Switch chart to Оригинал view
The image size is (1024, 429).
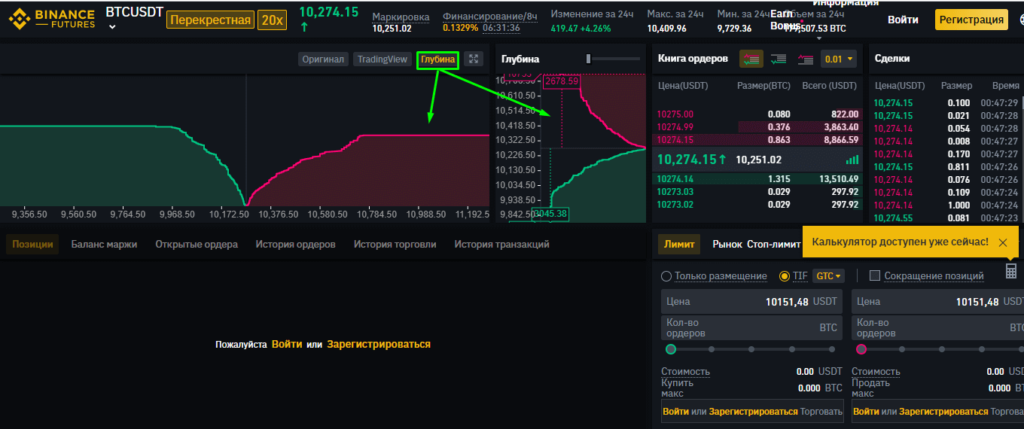[x=323, y=59]
